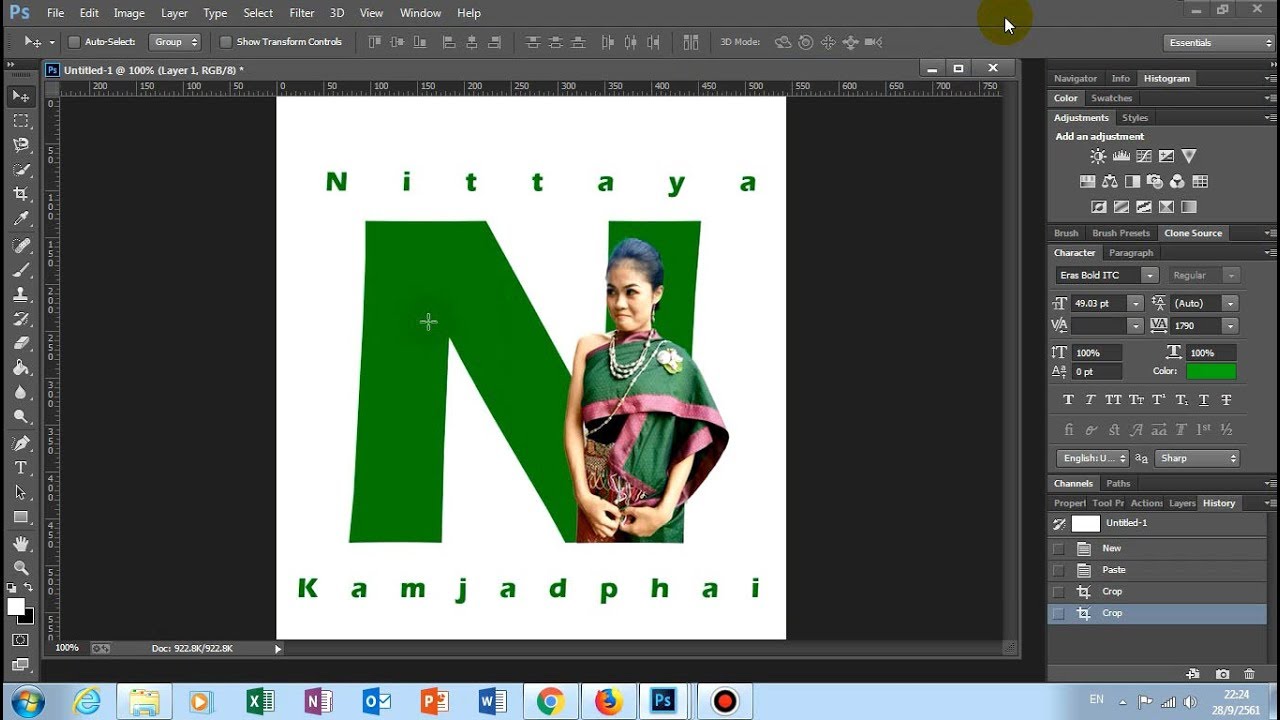Select the Brush tool
This screenshot has width=1280, height=720.
coord(21,270)
